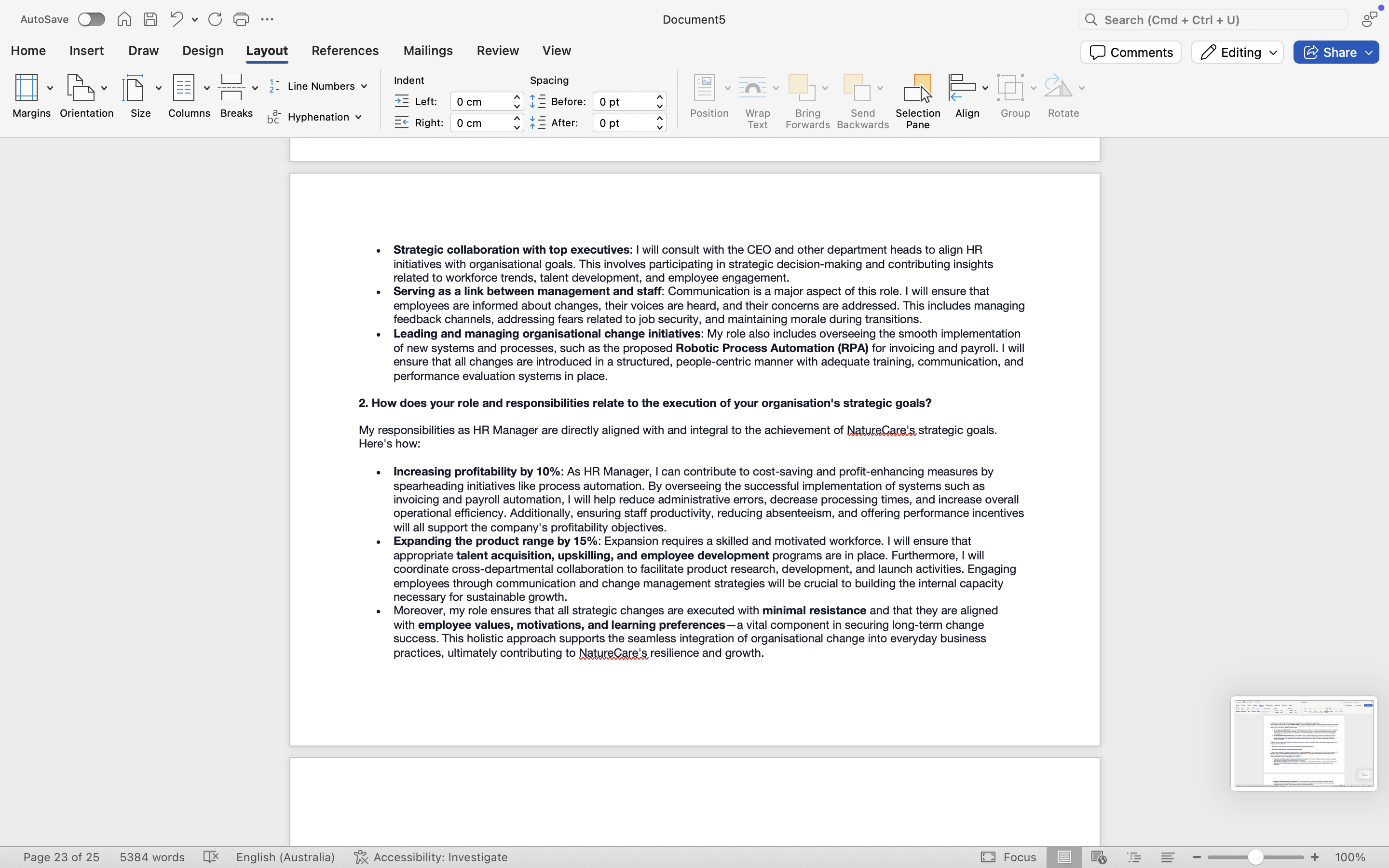Switch to Print Layout view button
This screenshot has height=868, width=1389.
(1064, 857)
